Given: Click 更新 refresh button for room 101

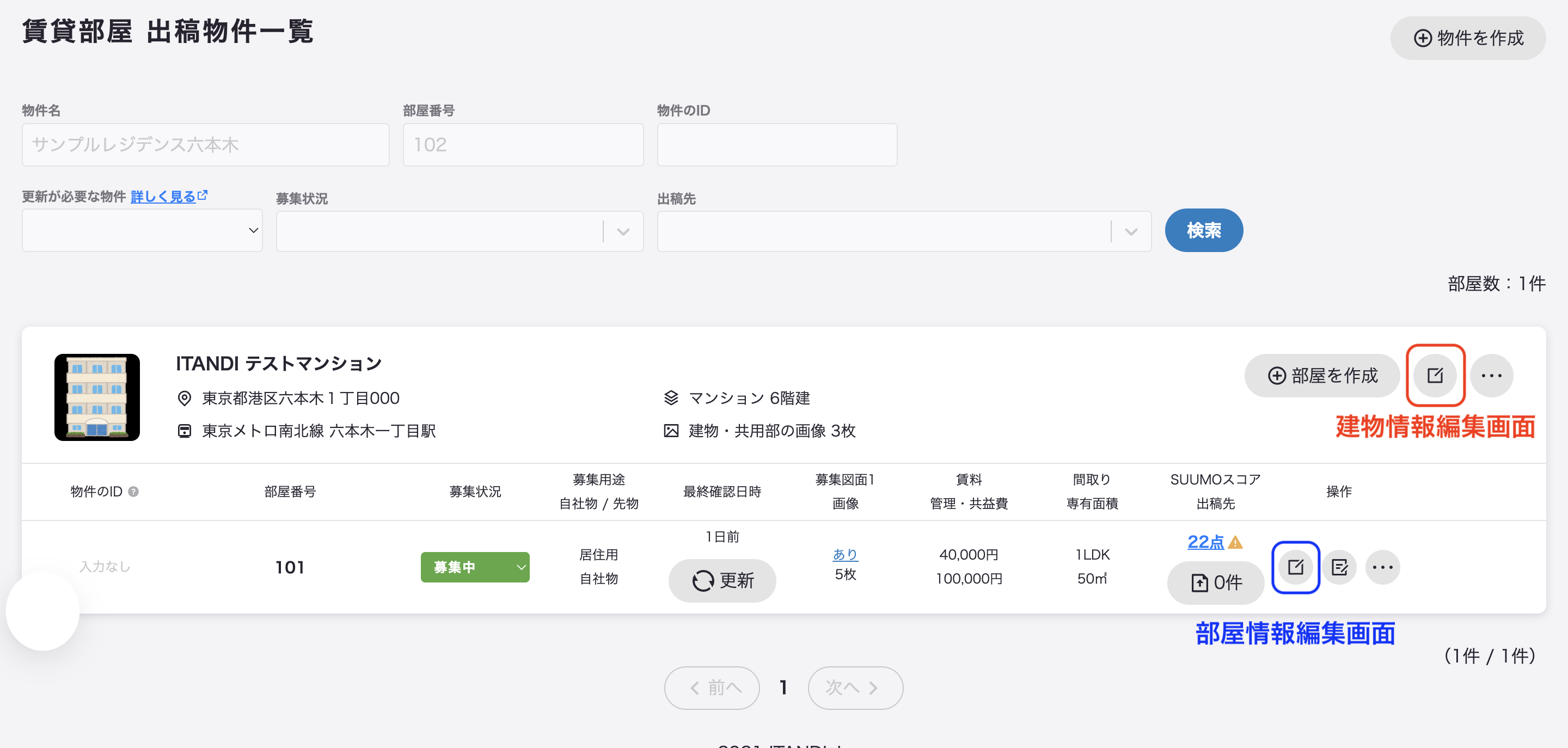Looking at the screenshot, I should 722,581.
